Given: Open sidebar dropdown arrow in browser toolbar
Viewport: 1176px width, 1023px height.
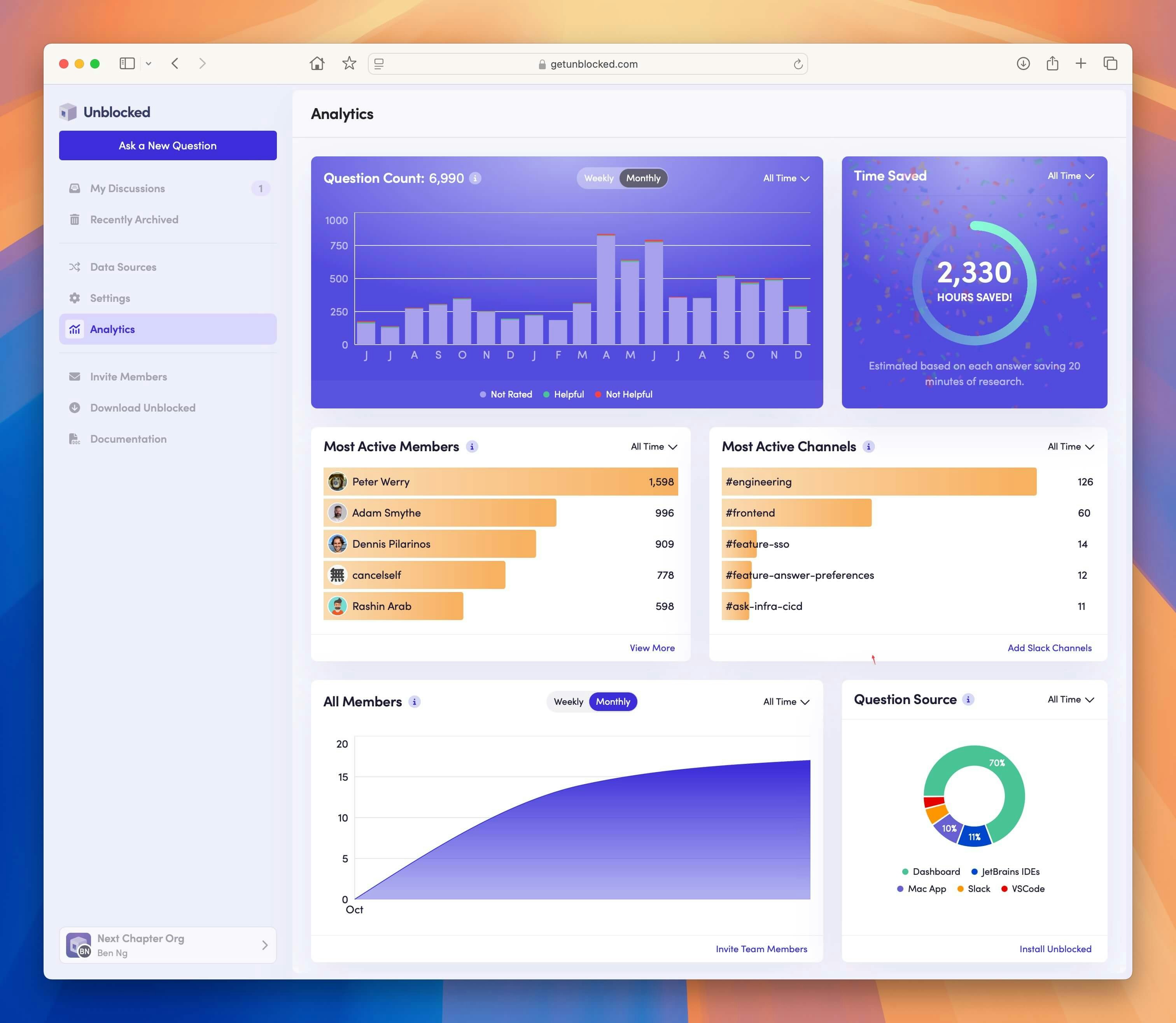Looking at the screenshot, I should coord(148,63).
